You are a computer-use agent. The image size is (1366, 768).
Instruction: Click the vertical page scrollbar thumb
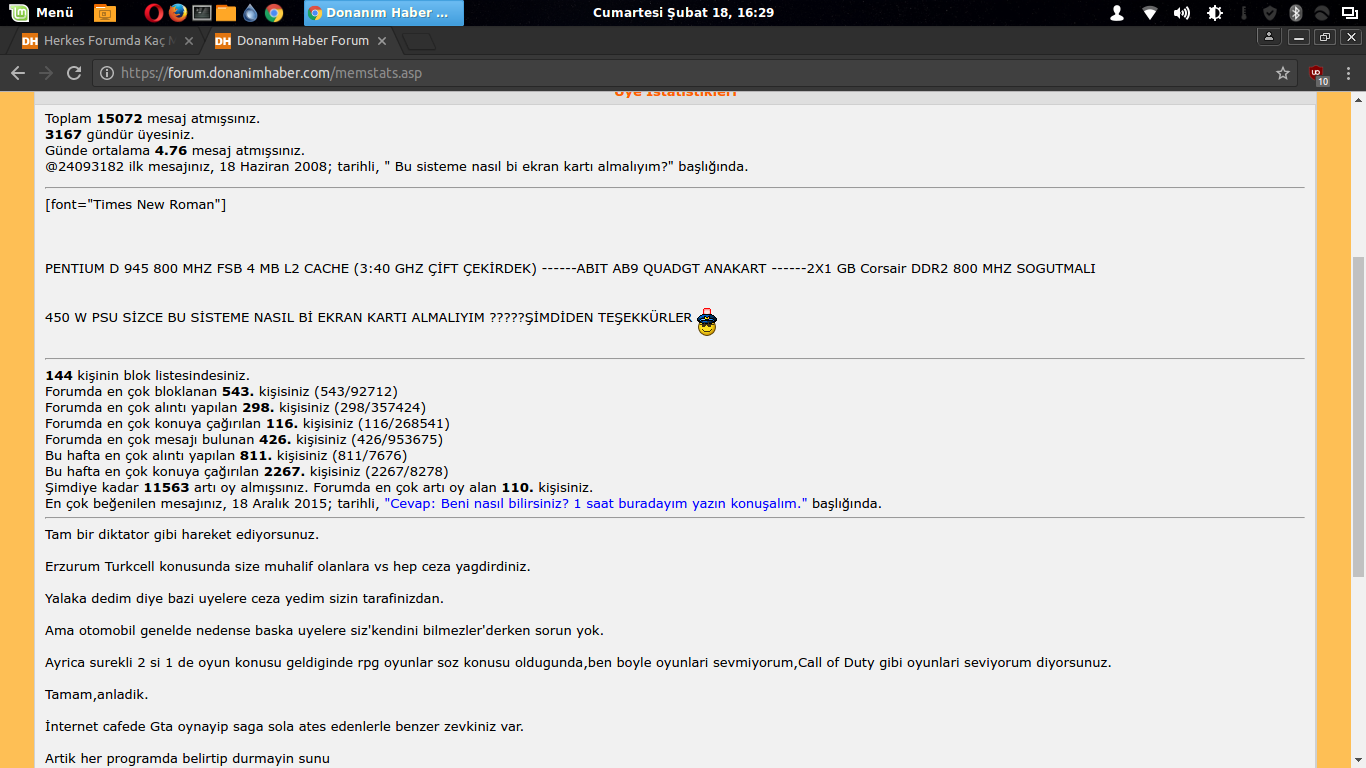point(1358,415)
